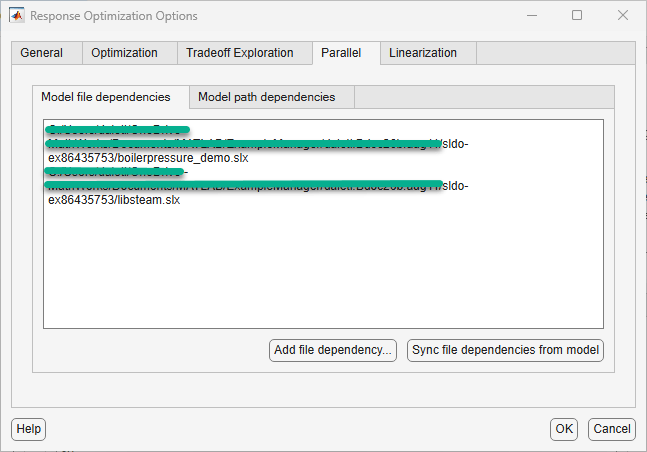Select the boilerpressure_demo.slx dependency entry
Viewport: 647px width, 452px height.
coord(258,144)
